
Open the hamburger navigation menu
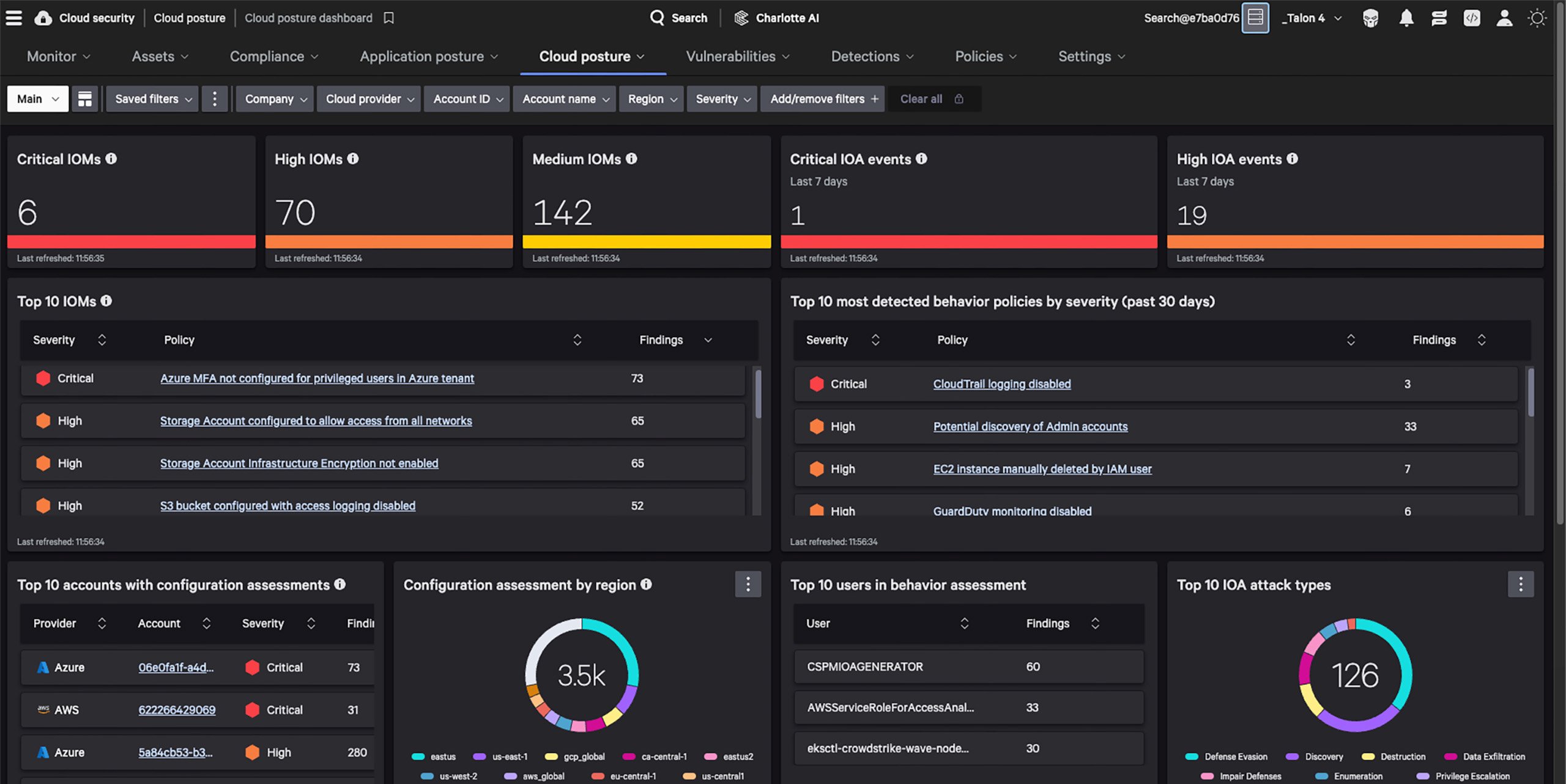click(x=13, y=18)
